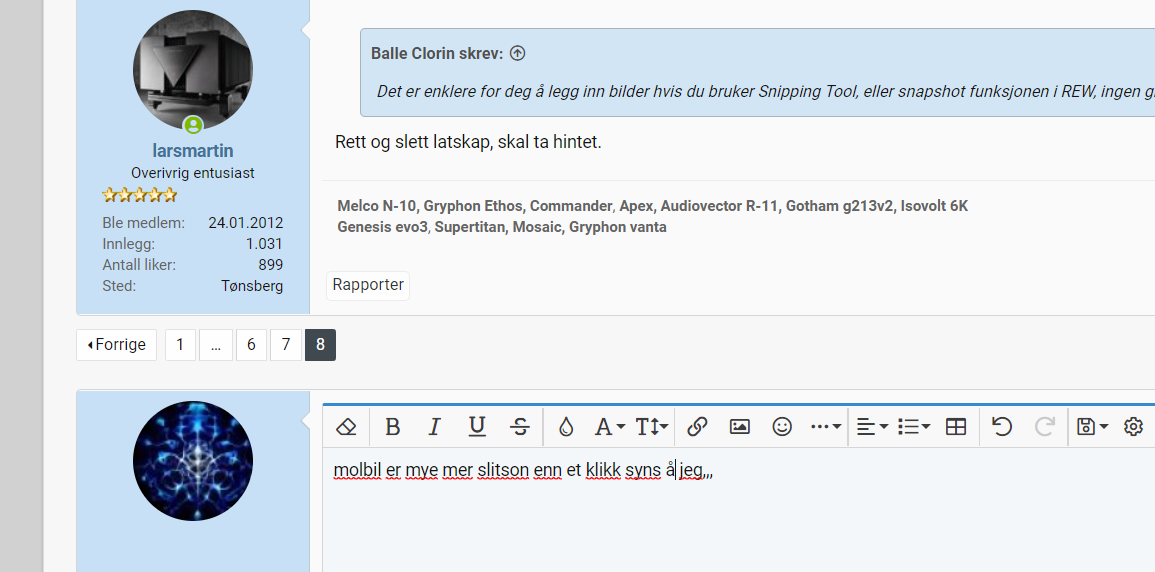Undo the last edit in editor
Screen dimensions: 1155x572
coord(1002,426)
